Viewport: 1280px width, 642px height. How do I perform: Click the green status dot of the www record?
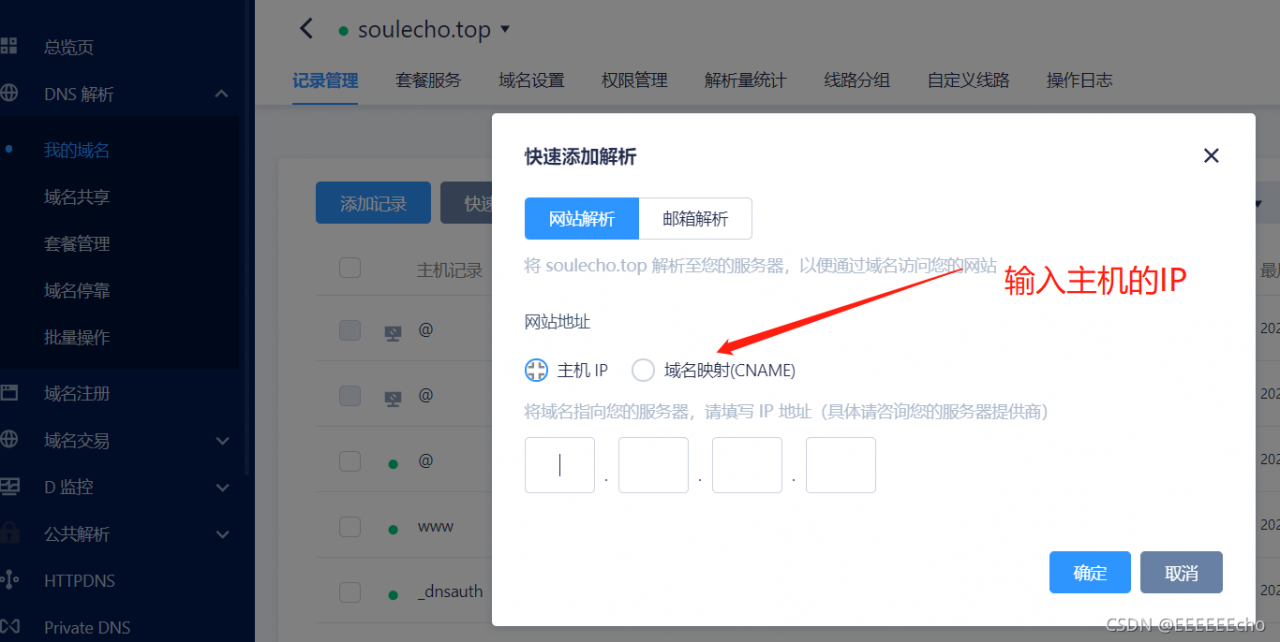pyautogui.click(x=394, y=529)
